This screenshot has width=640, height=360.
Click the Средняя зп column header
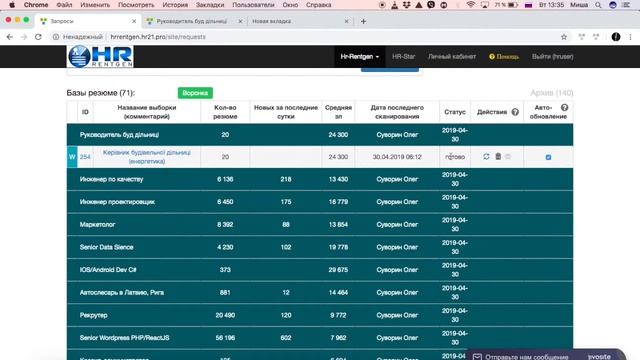(338, 112)
